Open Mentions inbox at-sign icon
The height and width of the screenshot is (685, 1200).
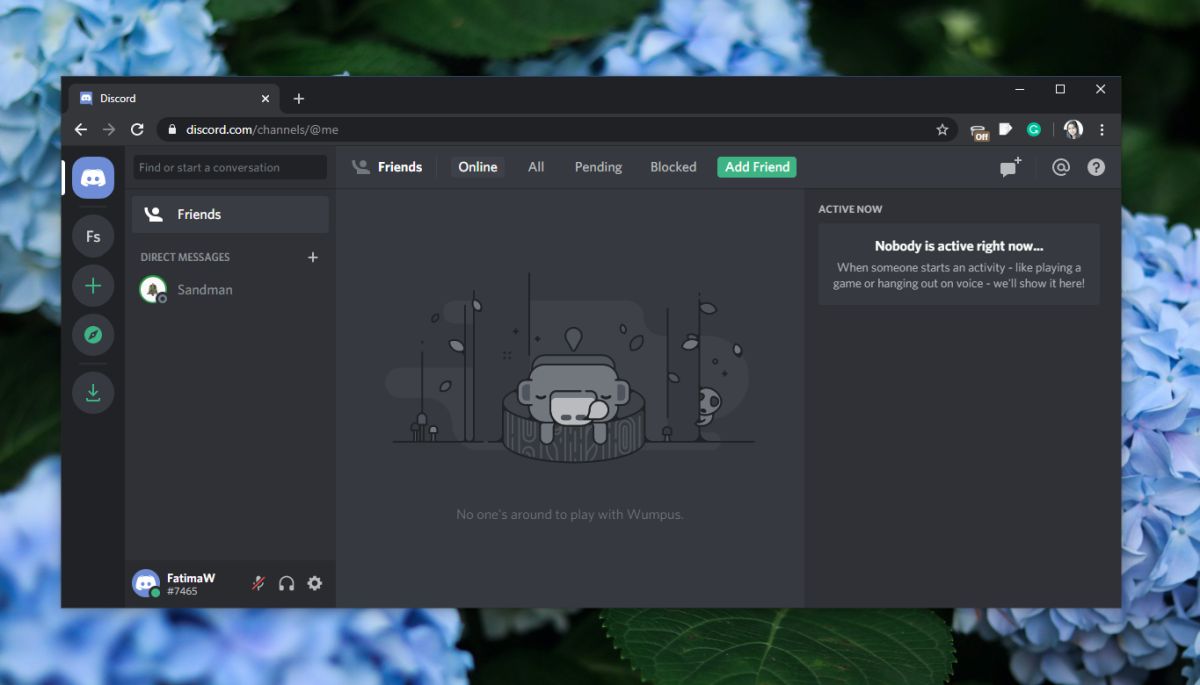[x=1061, y=167]
